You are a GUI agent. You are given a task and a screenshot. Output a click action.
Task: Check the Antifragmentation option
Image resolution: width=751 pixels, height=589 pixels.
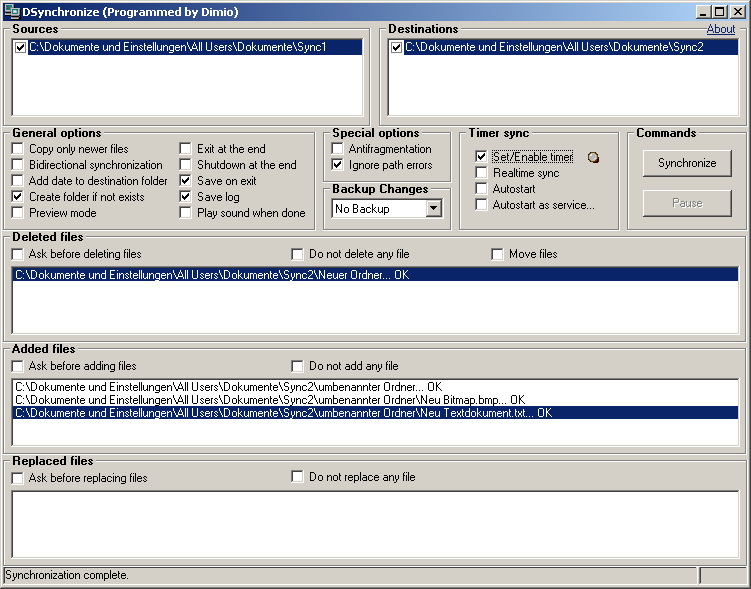pyautogui.click(x=338, y=149)
